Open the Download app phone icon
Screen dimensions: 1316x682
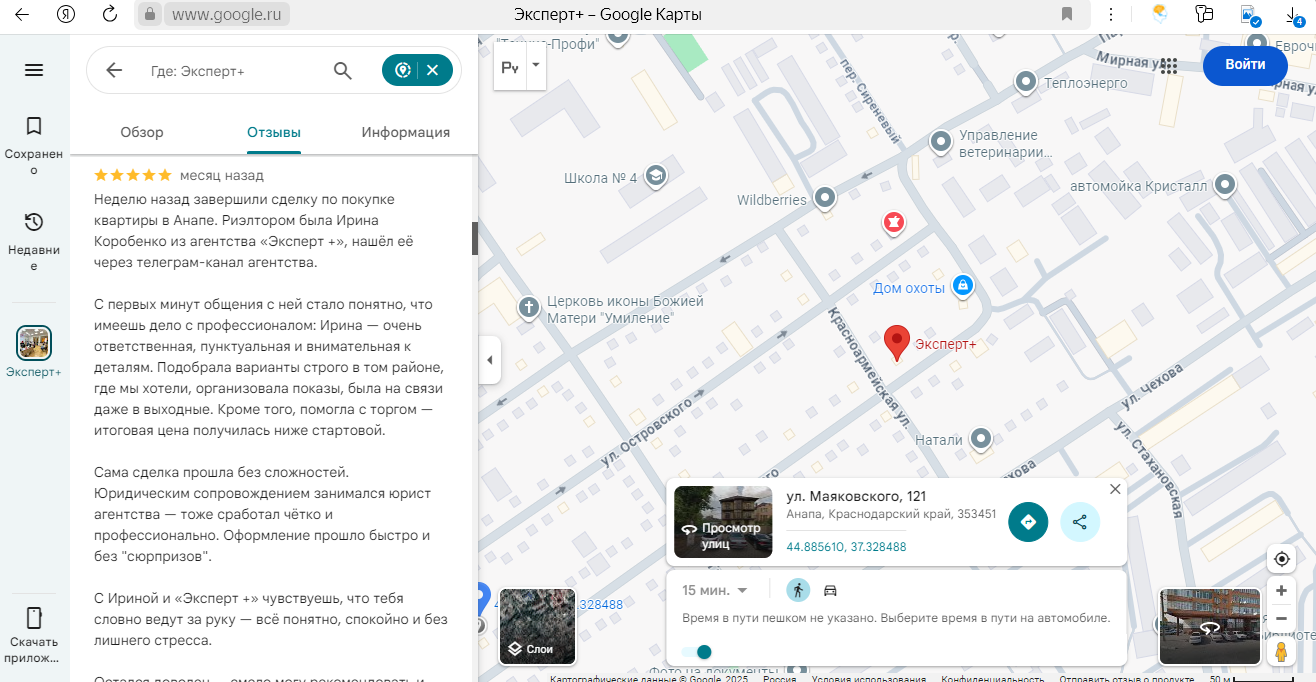pyautogui.click(x=34, y=617)
